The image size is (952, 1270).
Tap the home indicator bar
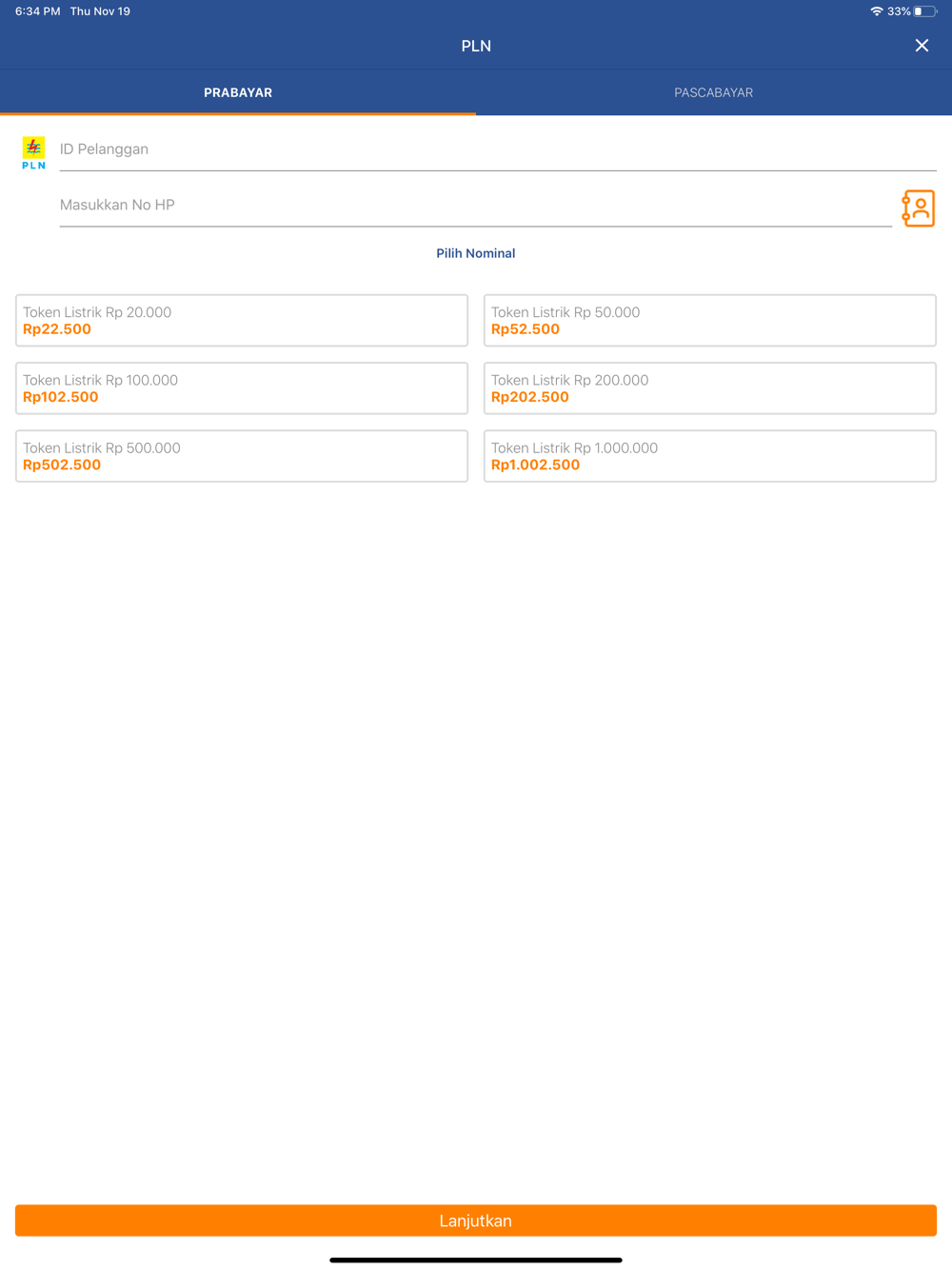(x=476, y=1260)
